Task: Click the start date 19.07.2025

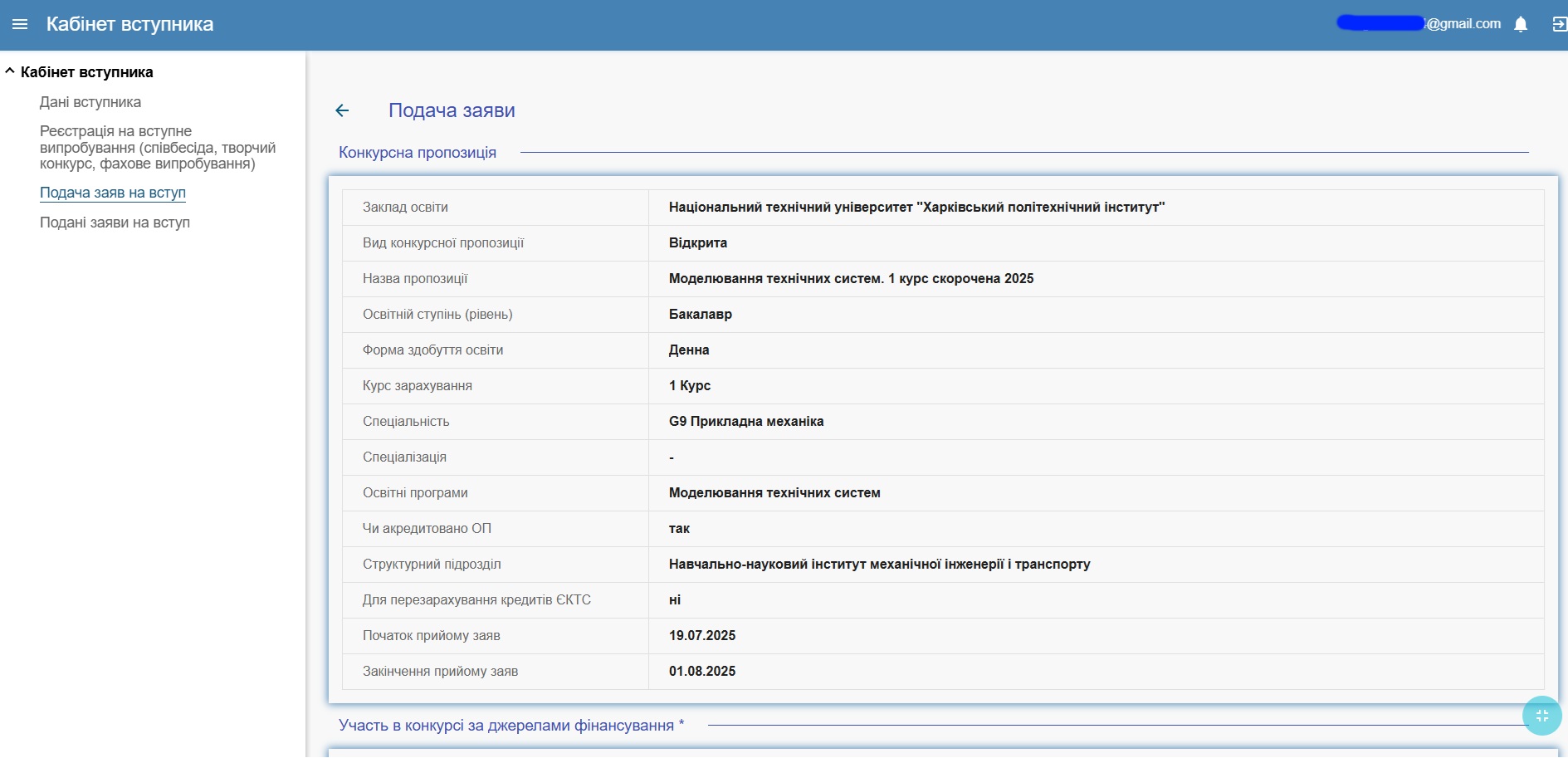Action: (x=702, y=636)
